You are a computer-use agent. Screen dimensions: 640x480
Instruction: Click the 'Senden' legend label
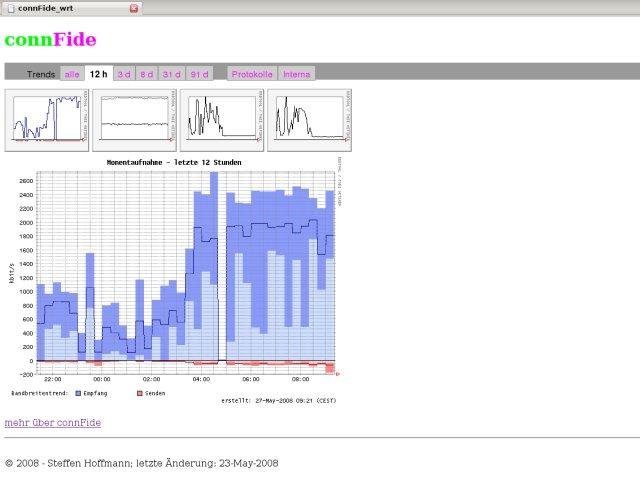coord(155,393)
